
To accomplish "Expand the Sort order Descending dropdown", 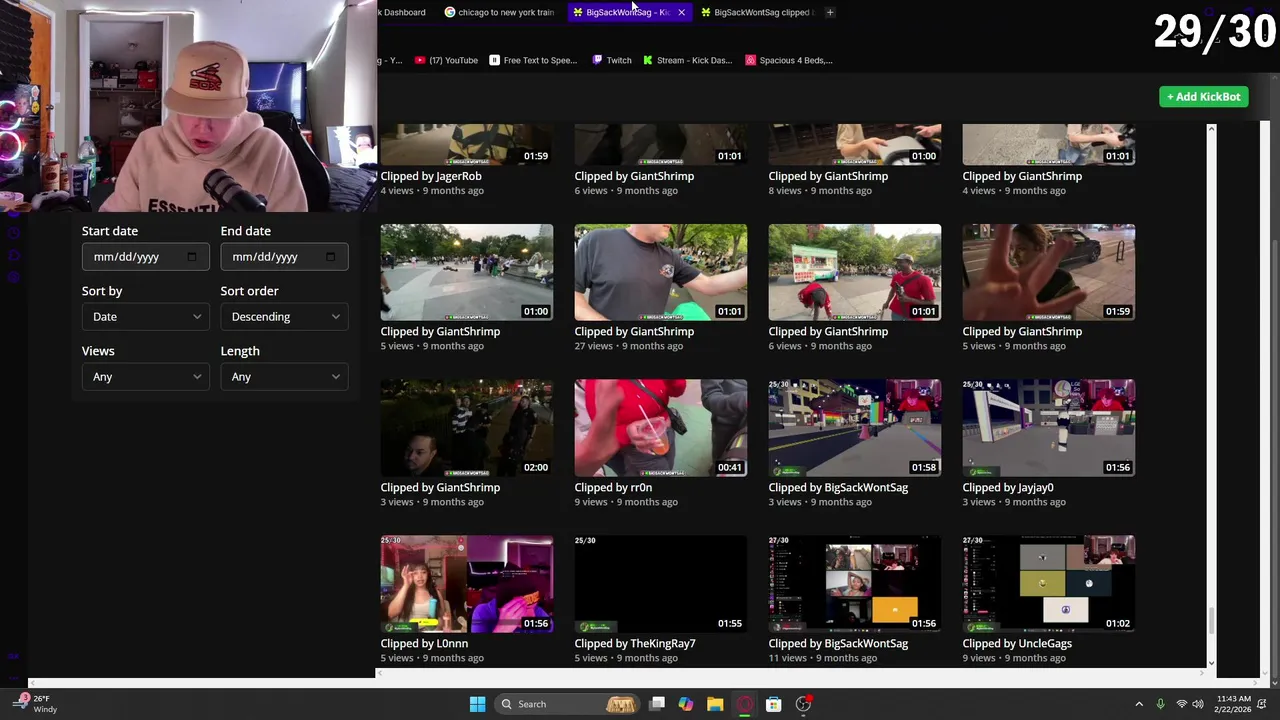I will click(284, 317).
